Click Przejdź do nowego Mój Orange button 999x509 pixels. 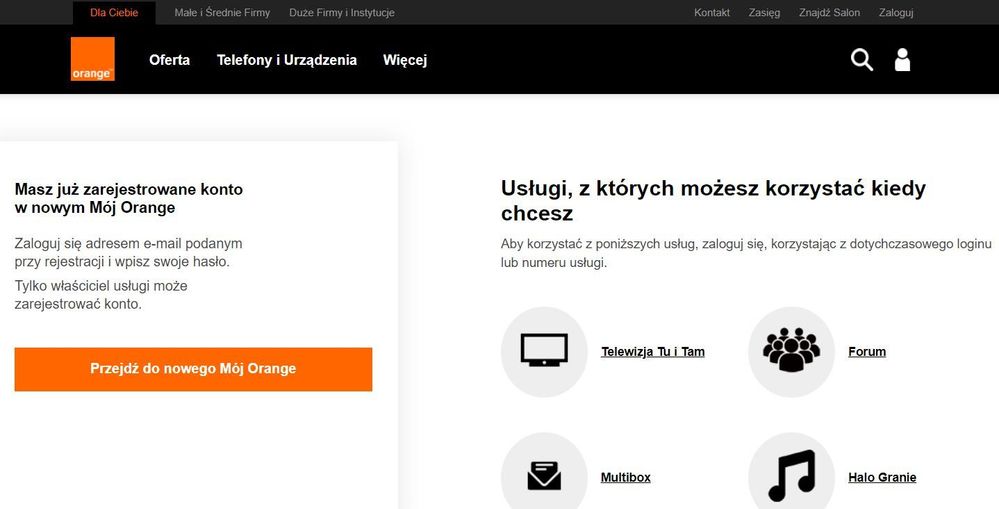click(x=193, y=369)
